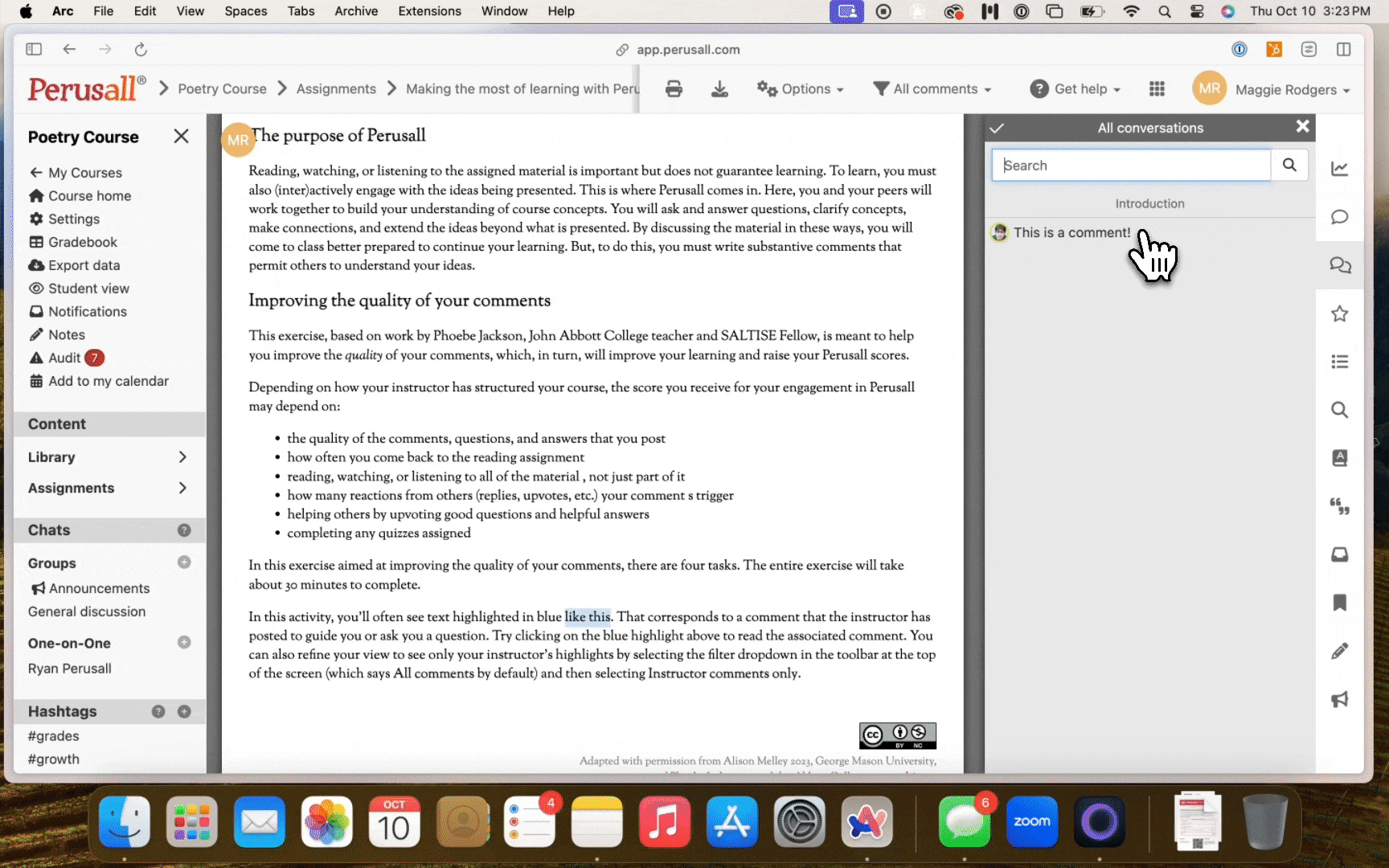Screen dimensions: 1389x868
Task: Close the Poetry Course sidebar
Action: pyautogui.click(x=182, y=137)
